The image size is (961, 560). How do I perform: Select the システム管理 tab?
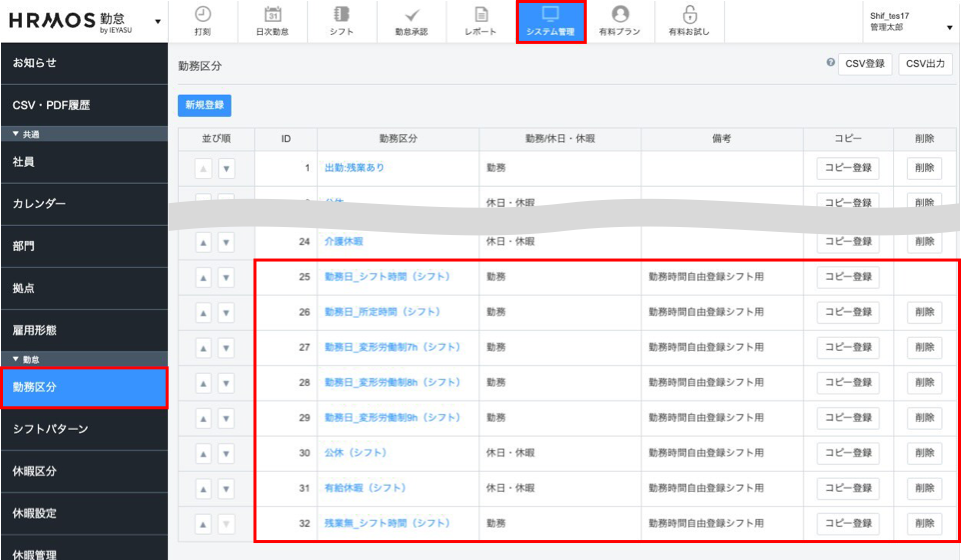pyautogui.click(x=550, y=22)
